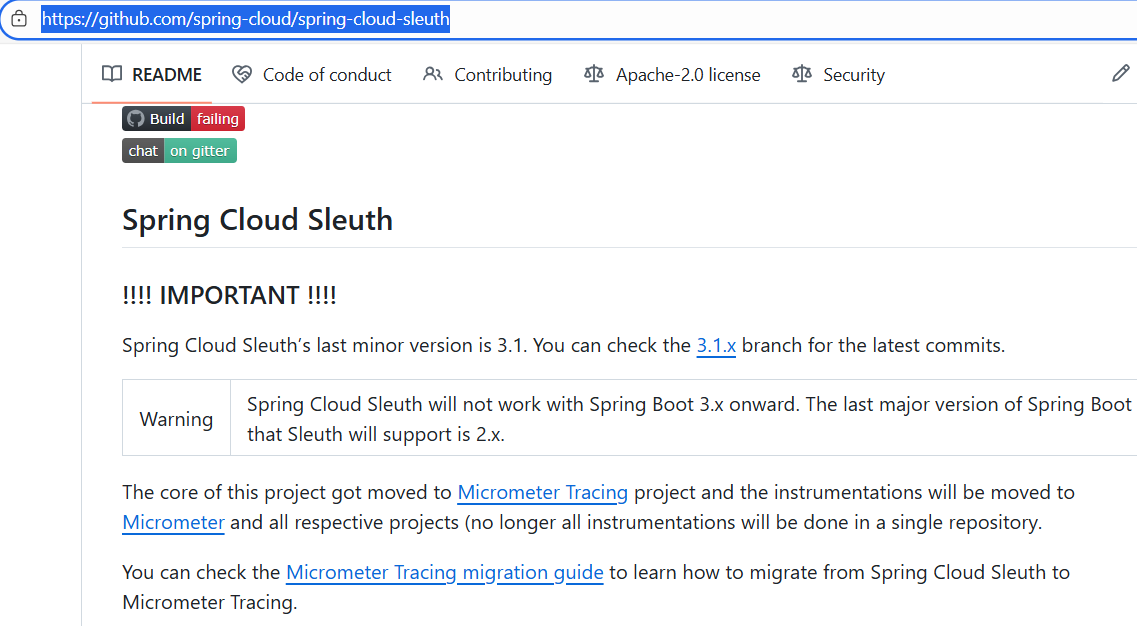Click the site information lock icon

click(x=19, y=19)
